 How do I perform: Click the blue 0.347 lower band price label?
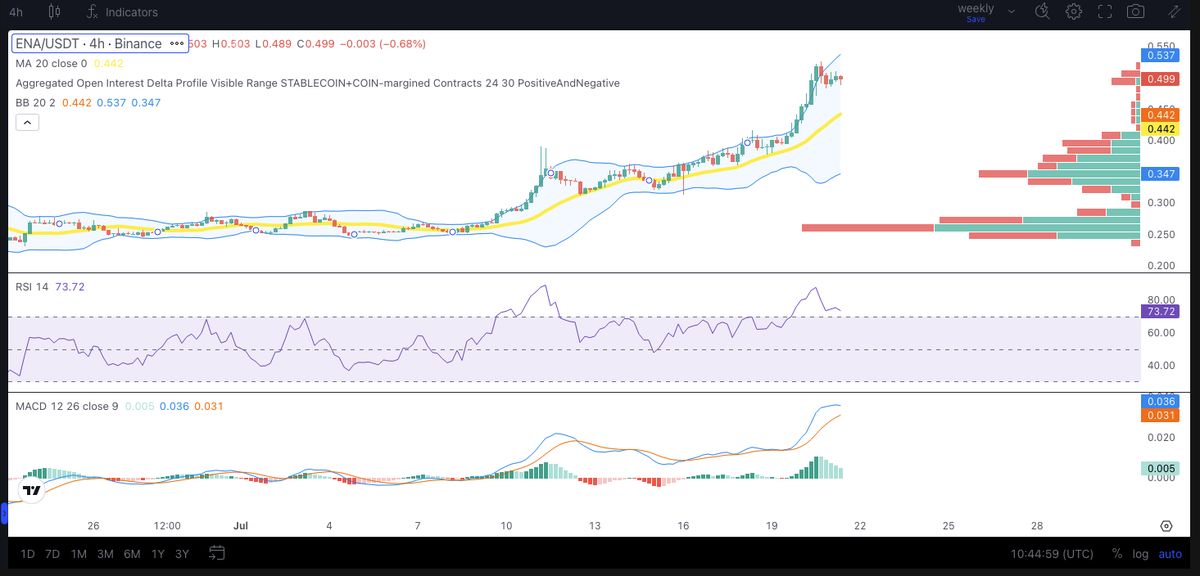pos(1161,174)
